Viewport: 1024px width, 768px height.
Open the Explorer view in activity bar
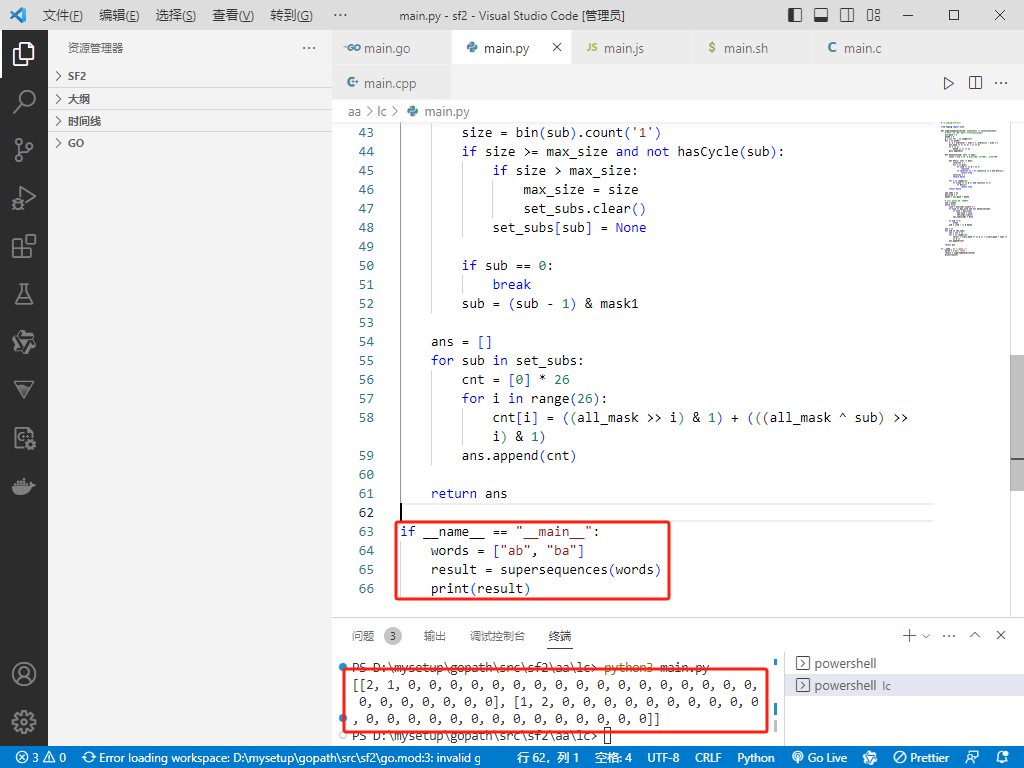(24, 54)
